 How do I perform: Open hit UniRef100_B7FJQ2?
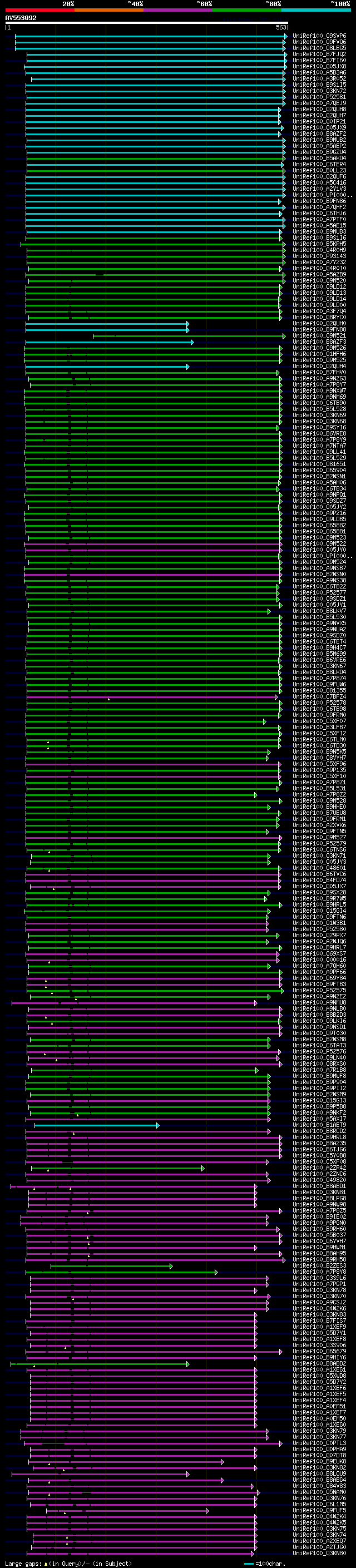[319, 54]
